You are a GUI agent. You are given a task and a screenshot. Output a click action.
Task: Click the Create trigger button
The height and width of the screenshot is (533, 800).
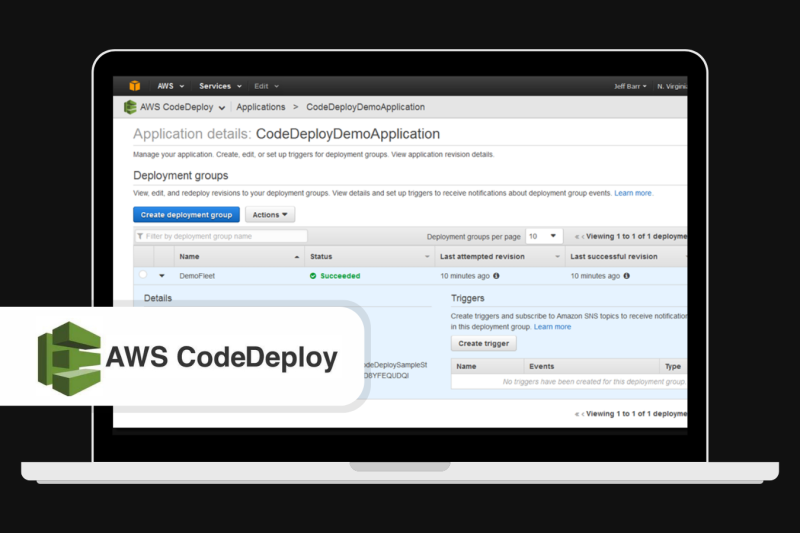click(x=484, y=343)
